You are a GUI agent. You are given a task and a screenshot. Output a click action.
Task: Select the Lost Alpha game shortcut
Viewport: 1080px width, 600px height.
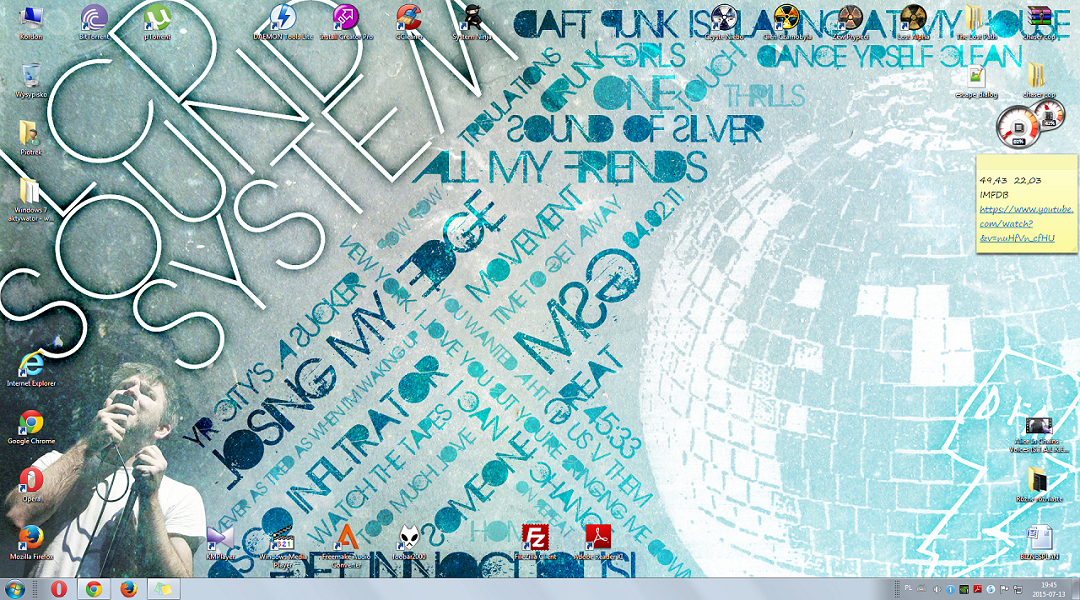913,21
